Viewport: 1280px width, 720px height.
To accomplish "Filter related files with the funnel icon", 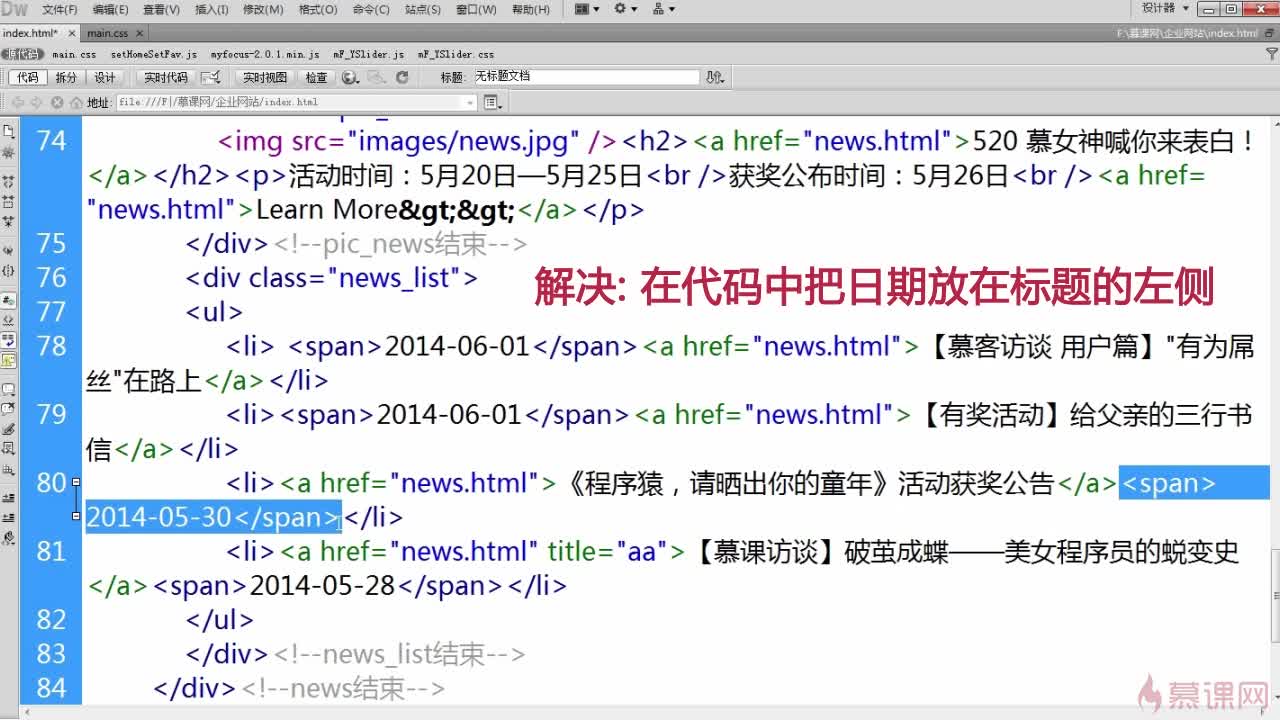I will [x=1274, y=54].
